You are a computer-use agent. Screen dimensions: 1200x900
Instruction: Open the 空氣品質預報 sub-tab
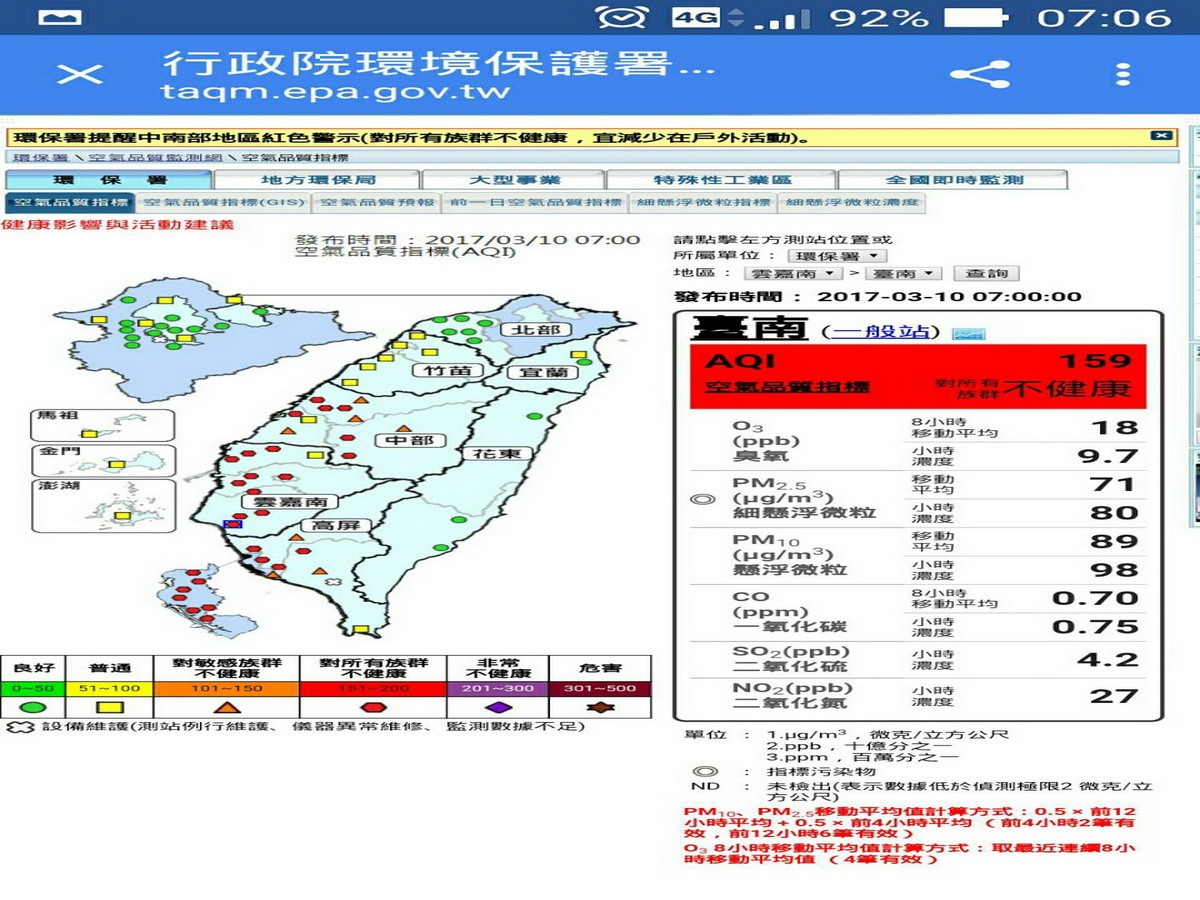(377, 203)
